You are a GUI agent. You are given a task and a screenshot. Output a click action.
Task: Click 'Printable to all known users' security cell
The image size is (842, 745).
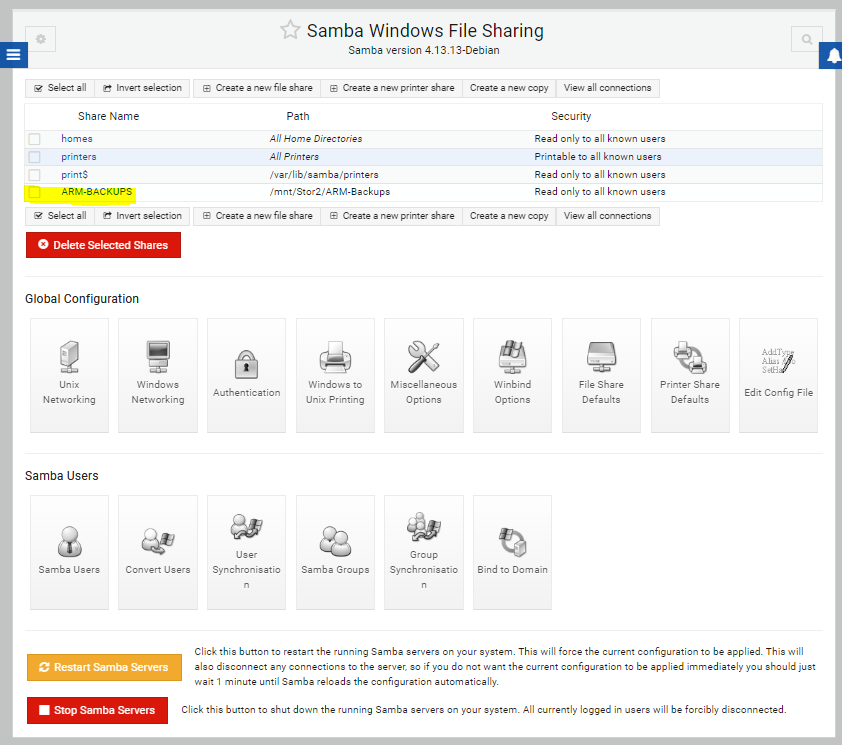tap(598, 157)
